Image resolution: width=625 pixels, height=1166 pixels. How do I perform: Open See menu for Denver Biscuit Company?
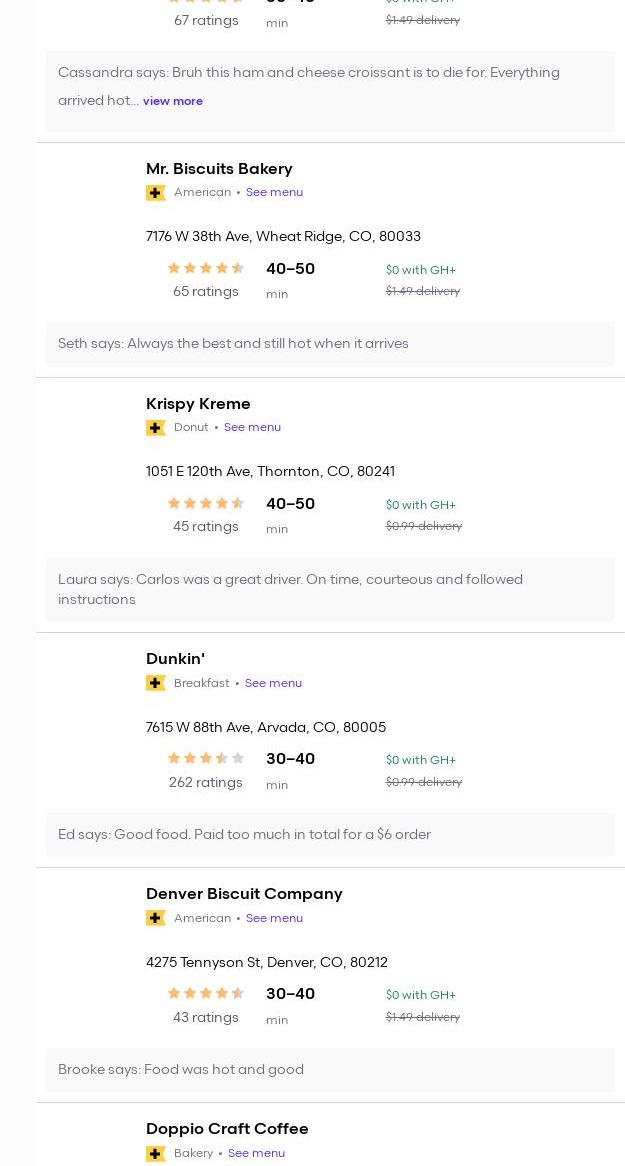tap(274, 918)
